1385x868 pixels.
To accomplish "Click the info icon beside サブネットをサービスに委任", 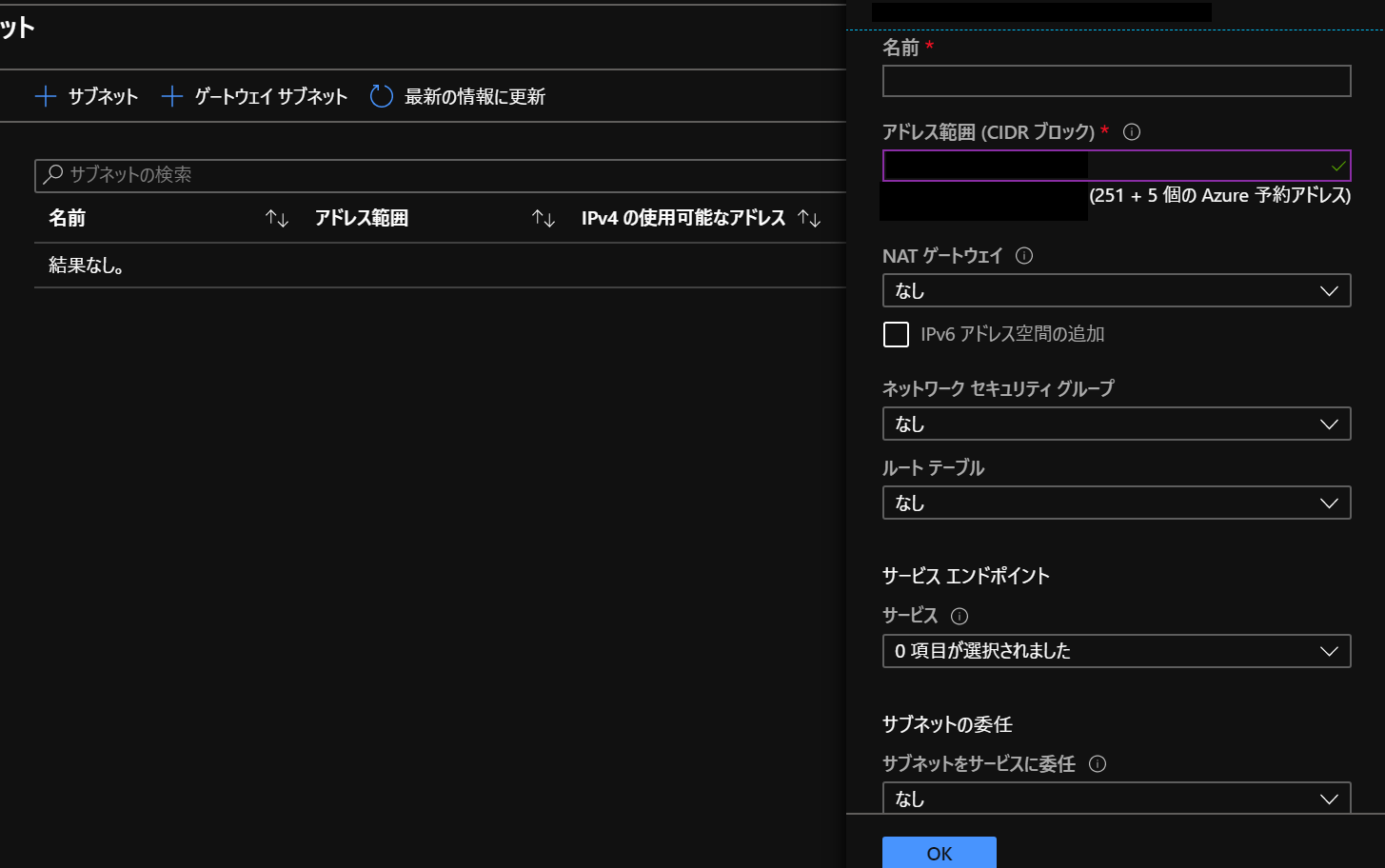I will tap(1098, 764).
